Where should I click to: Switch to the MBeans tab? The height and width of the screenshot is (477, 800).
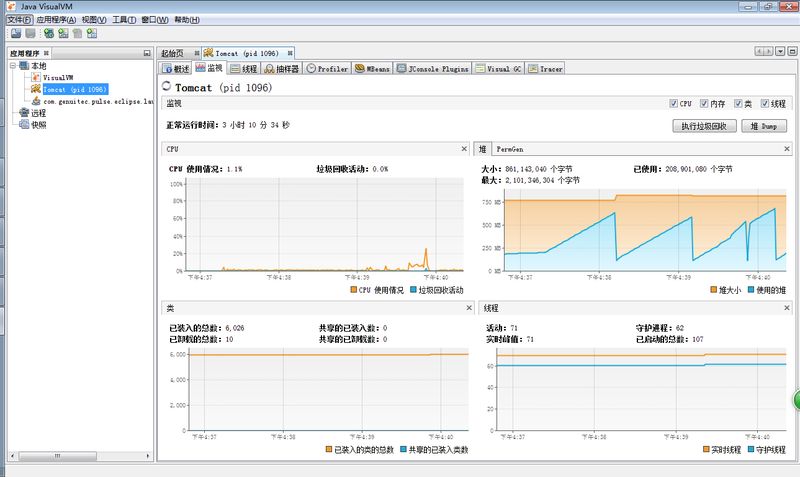[372, 68]
